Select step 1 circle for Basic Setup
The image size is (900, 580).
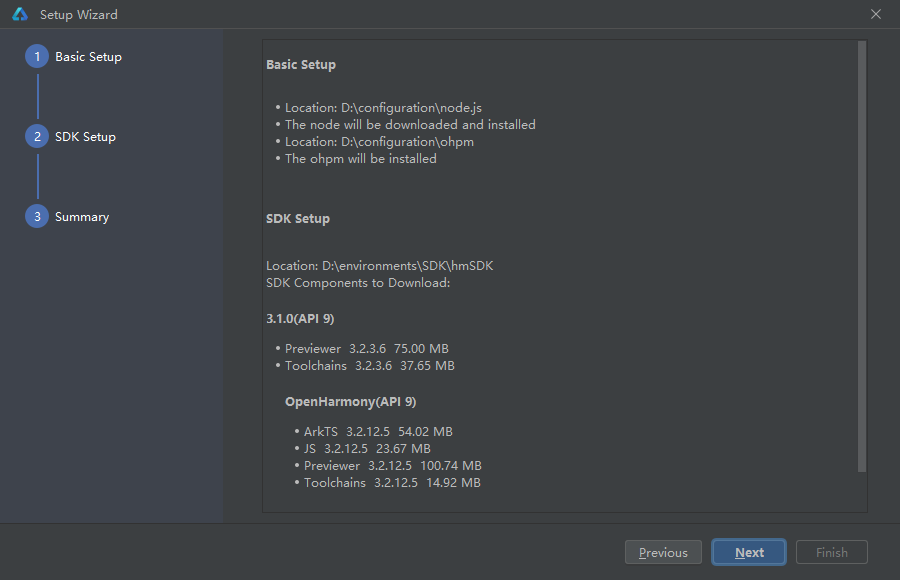tap(37, 56)
